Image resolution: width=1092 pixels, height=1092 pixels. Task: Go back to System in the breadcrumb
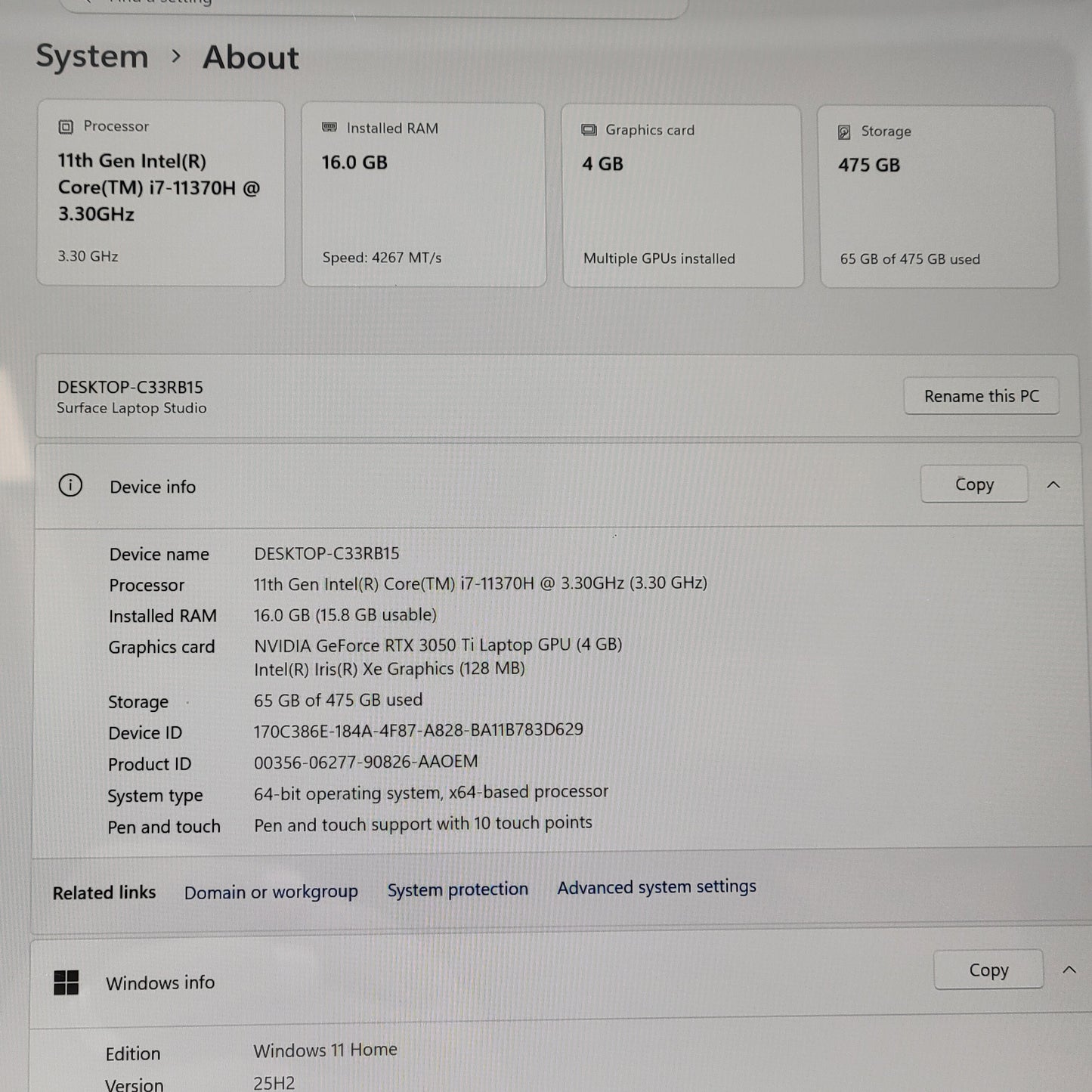[x=92, y=57]
